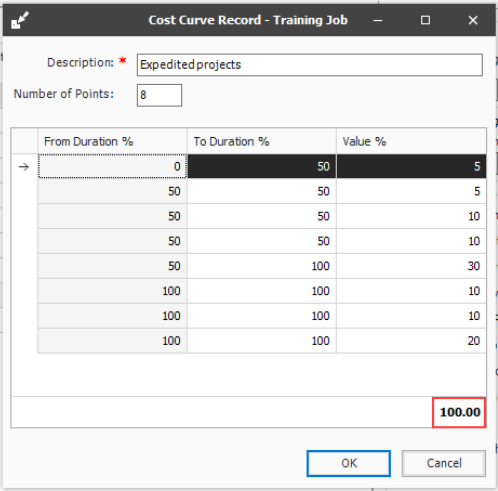The width and height of the screenshot is (498, 491).
Task: Click the row indicator arrow on the first row
Action: click(24, 166)
